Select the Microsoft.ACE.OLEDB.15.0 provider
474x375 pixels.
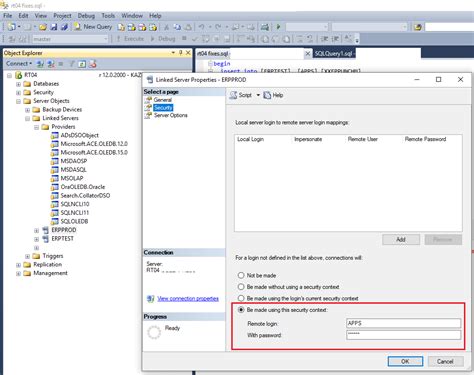pyautogui.click(x=94, y=152)
